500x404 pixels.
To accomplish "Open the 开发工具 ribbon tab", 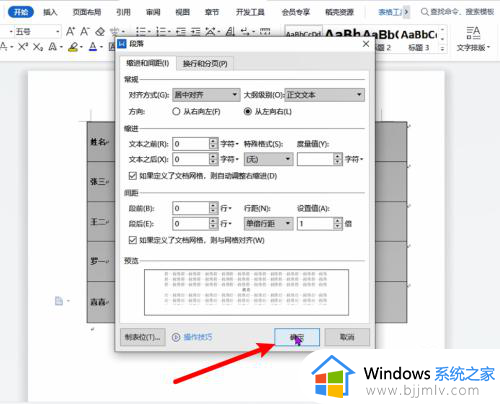I will click(250, 12).
